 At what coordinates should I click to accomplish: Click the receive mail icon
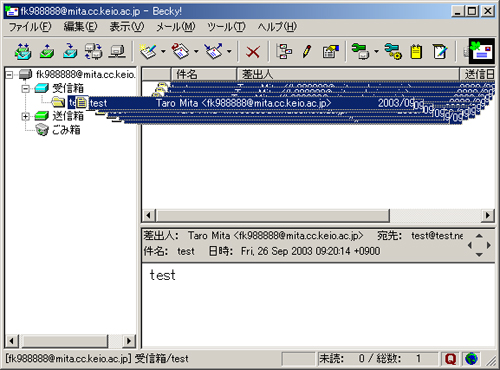[x=70, y=51]
